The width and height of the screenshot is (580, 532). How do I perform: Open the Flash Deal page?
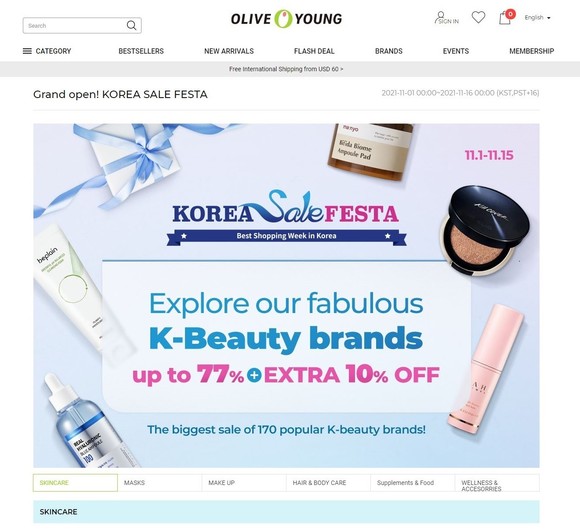[x=314, y=51]
